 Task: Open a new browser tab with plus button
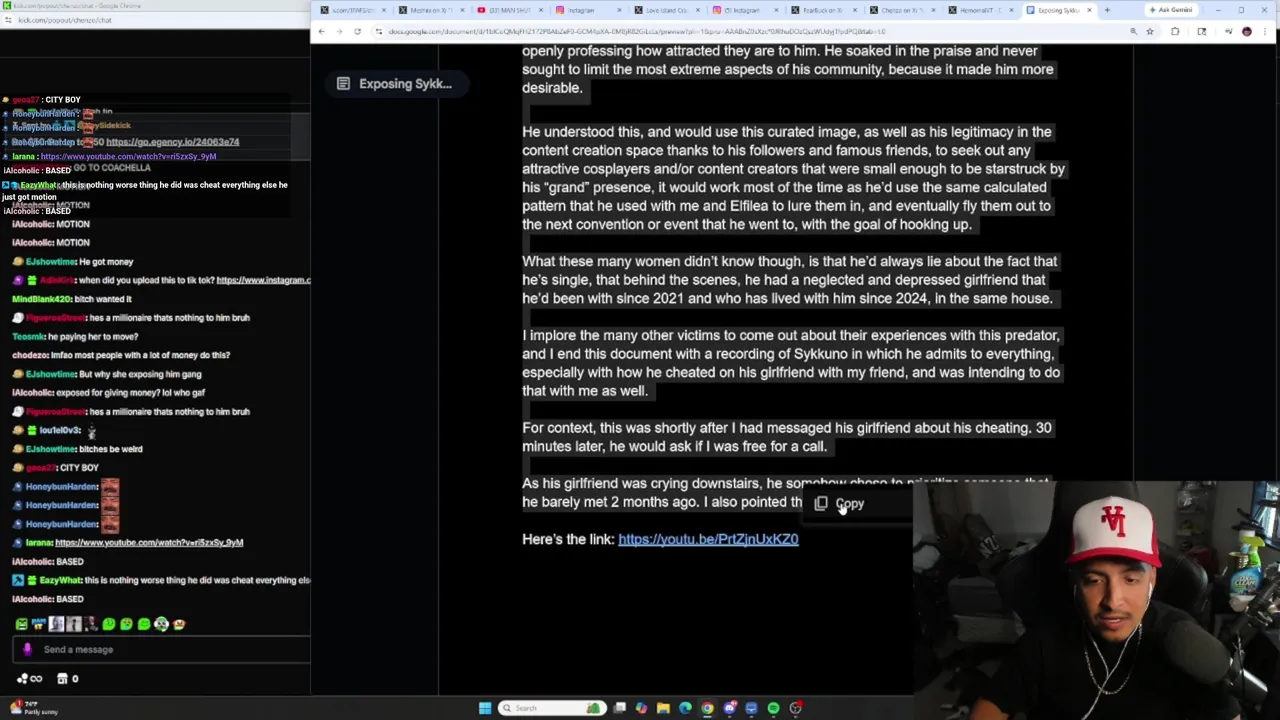coord(1107,11)
